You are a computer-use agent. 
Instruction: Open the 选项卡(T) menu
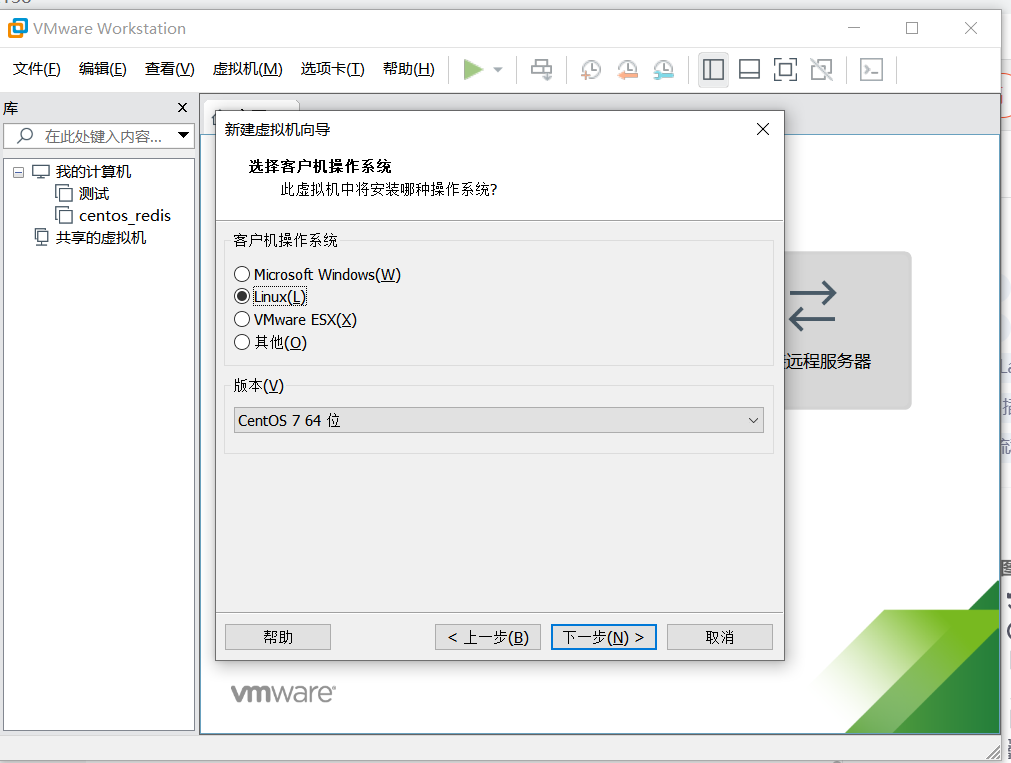point(333,69)
